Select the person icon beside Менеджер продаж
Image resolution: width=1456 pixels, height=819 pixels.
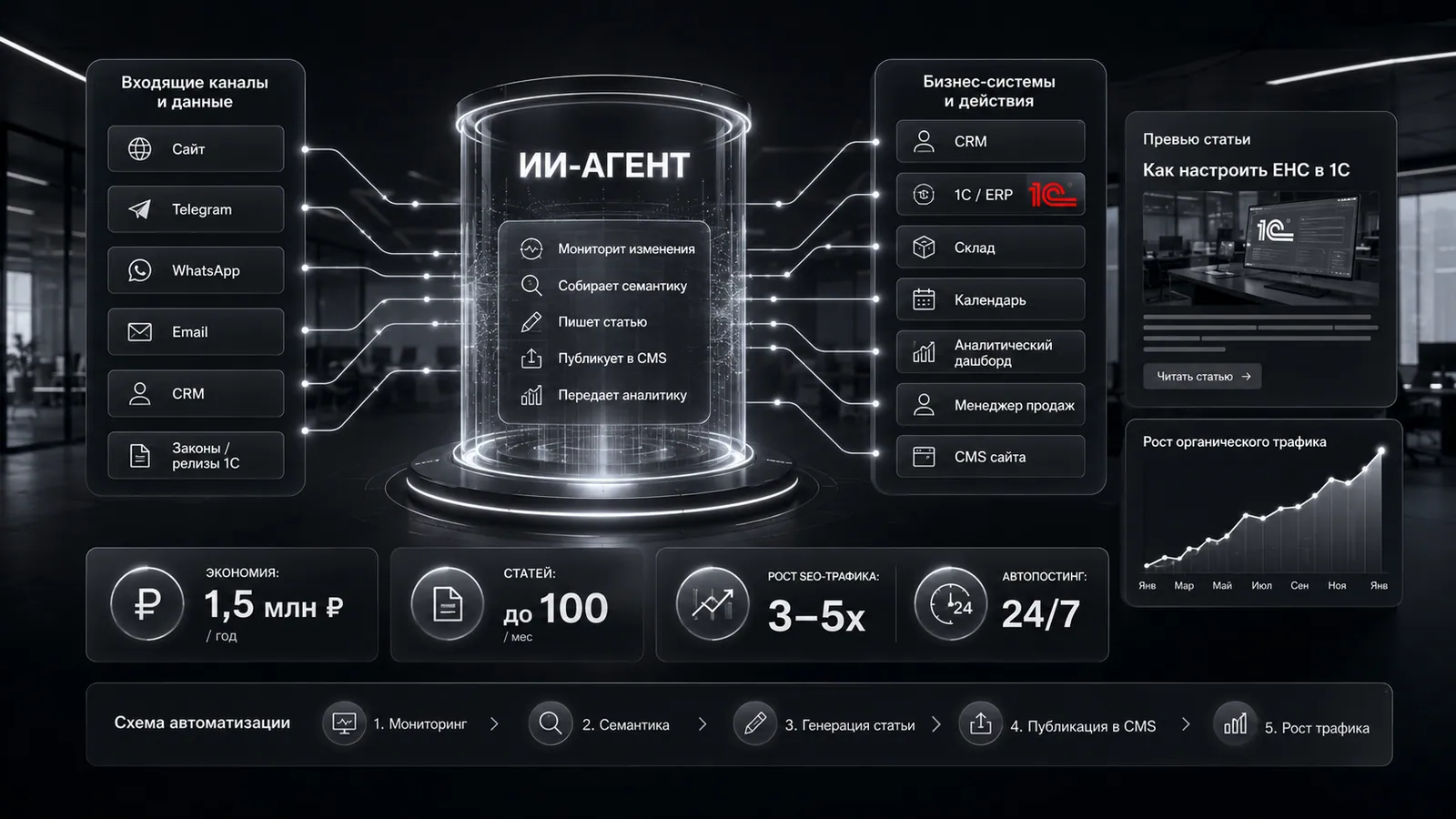point(924,405)
